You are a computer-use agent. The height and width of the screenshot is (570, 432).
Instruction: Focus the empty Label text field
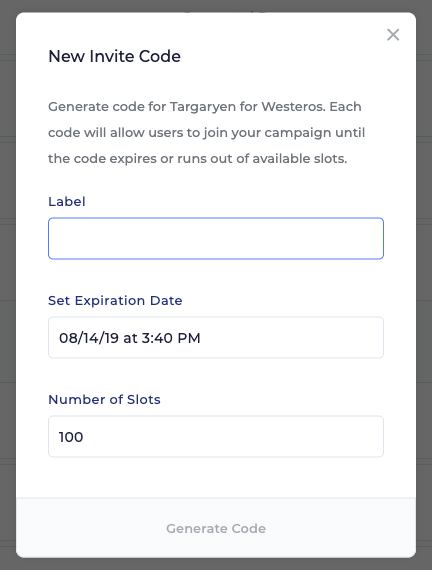[216, 238]
